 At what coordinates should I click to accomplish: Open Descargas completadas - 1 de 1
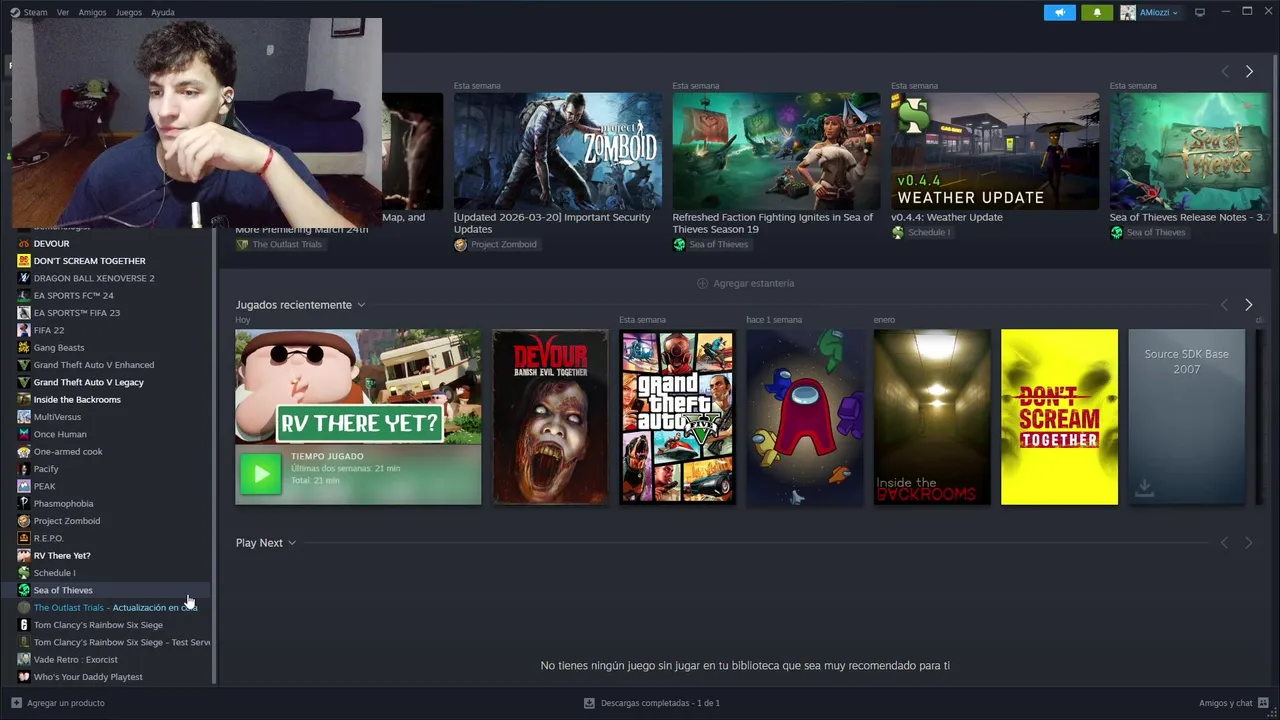pyautogui.click(x=651, y=703)
